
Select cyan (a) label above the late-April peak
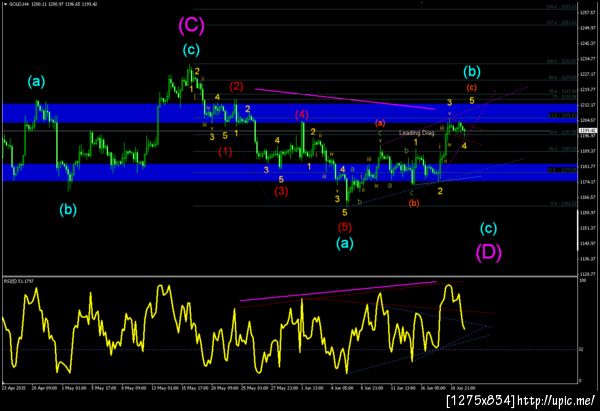(x=36, y=82)
